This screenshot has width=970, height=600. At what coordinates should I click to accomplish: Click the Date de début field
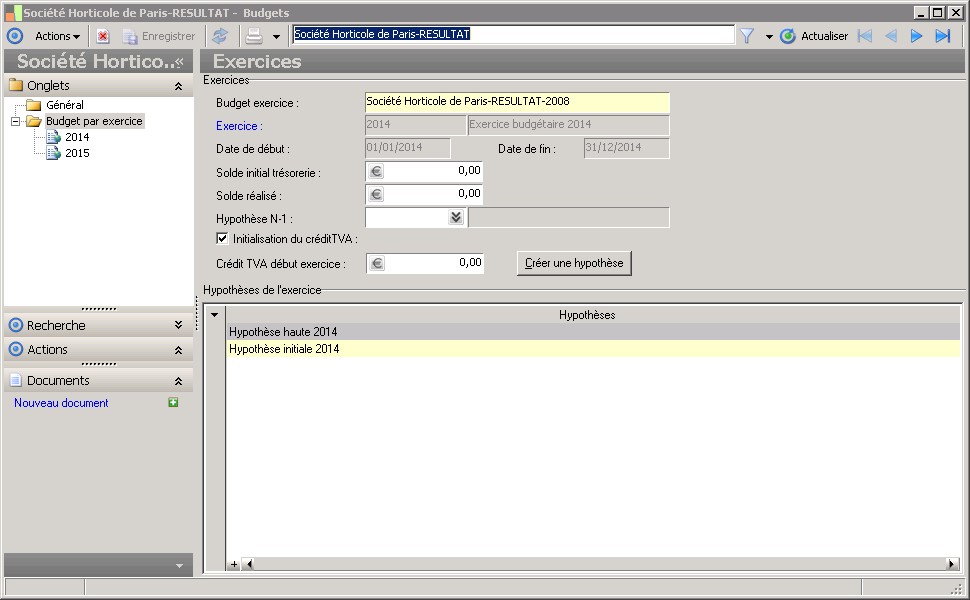pos(408,148)
